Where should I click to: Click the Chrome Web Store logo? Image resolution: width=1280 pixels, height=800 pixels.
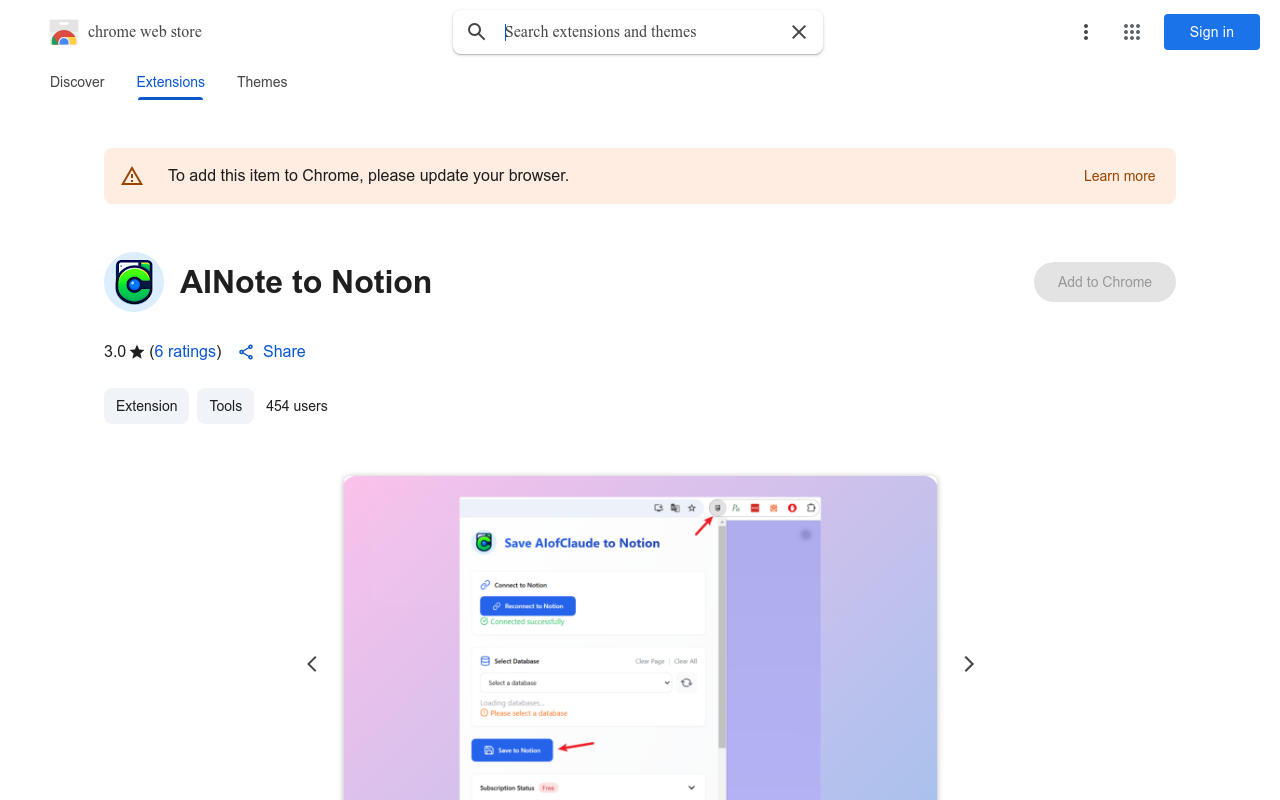point(64,32)
